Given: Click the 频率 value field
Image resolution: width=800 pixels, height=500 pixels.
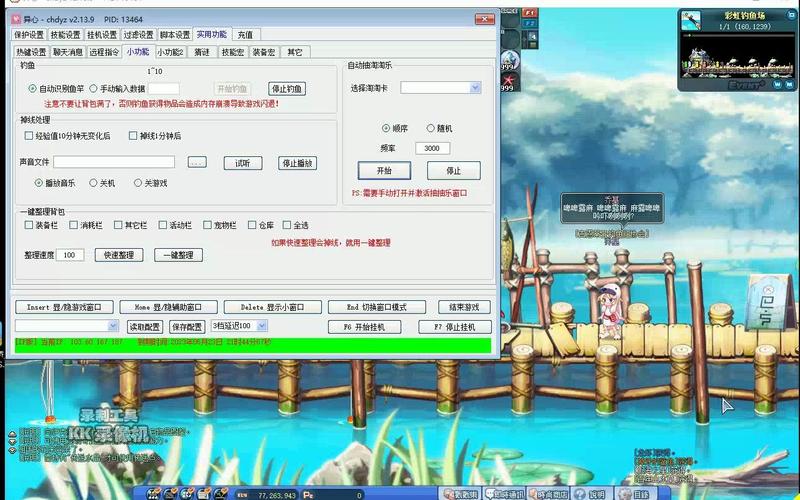Looking at the screenshot, I should (433, 148).
